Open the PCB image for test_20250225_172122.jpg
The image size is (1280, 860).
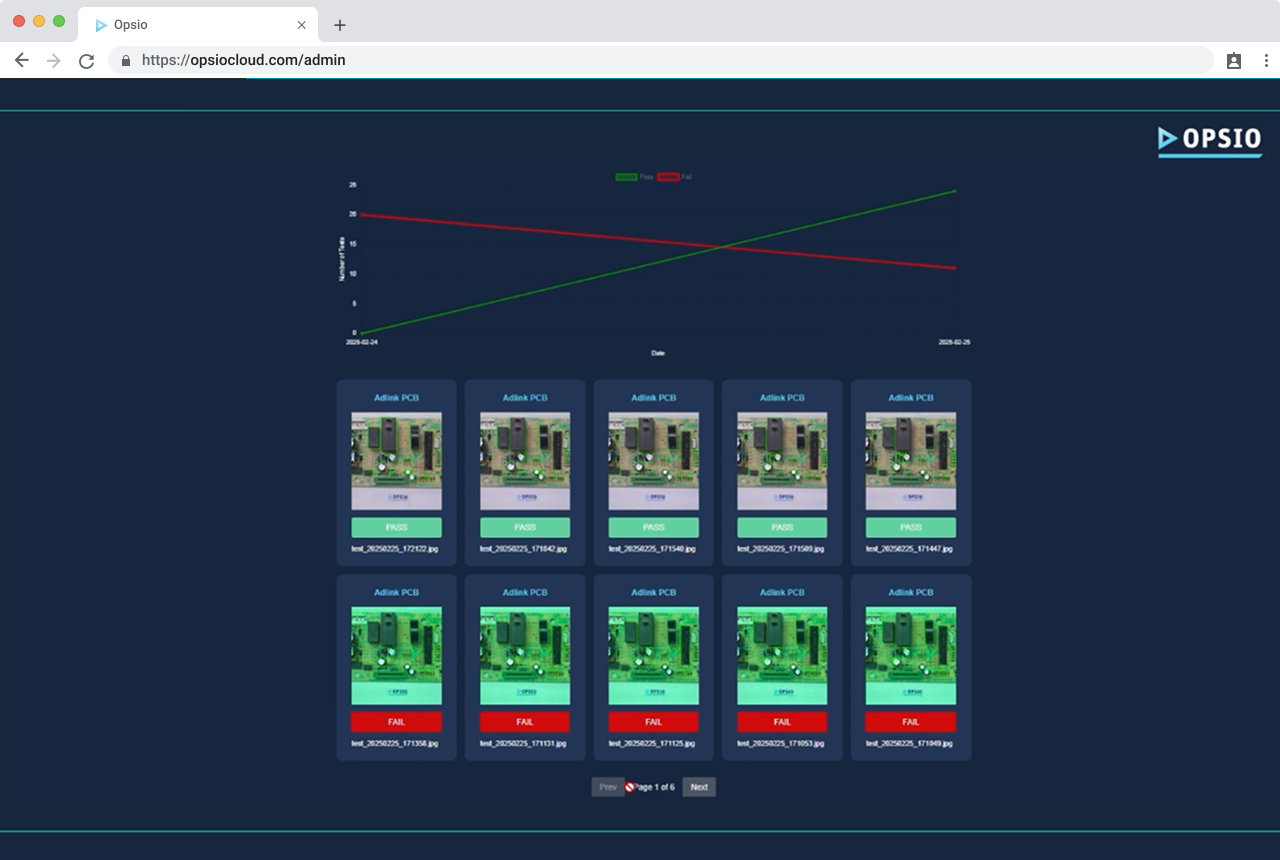click(x=396, y=462)
